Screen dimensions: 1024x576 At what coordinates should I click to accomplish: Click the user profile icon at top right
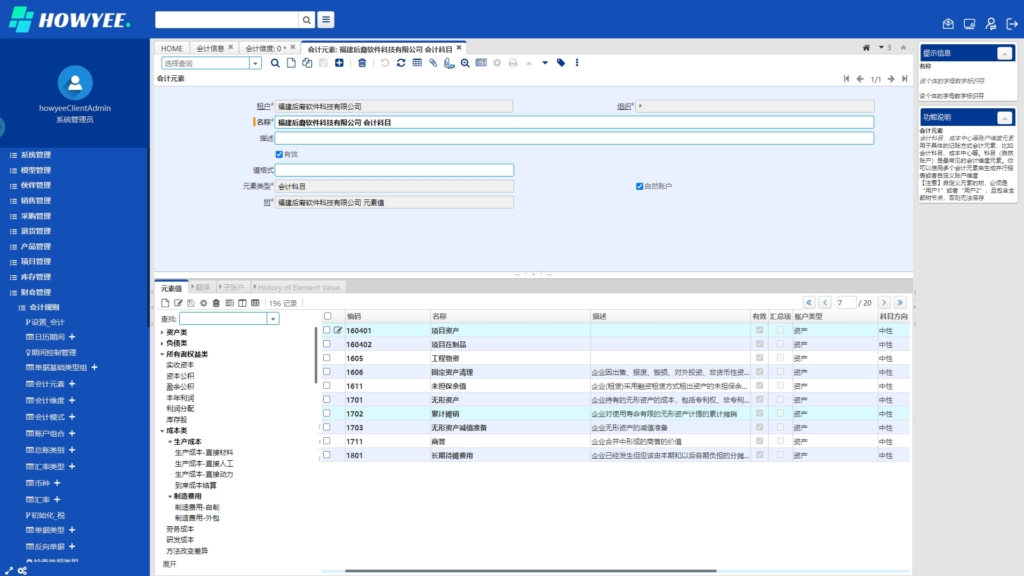pyautogui.click(x=991, y=24)
